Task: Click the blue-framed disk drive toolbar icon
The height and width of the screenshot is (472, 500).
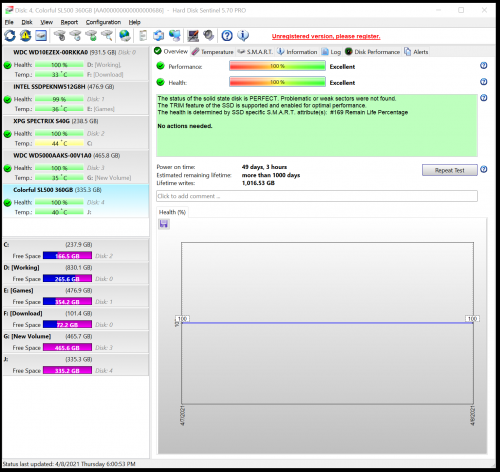Action: point(41,35)
